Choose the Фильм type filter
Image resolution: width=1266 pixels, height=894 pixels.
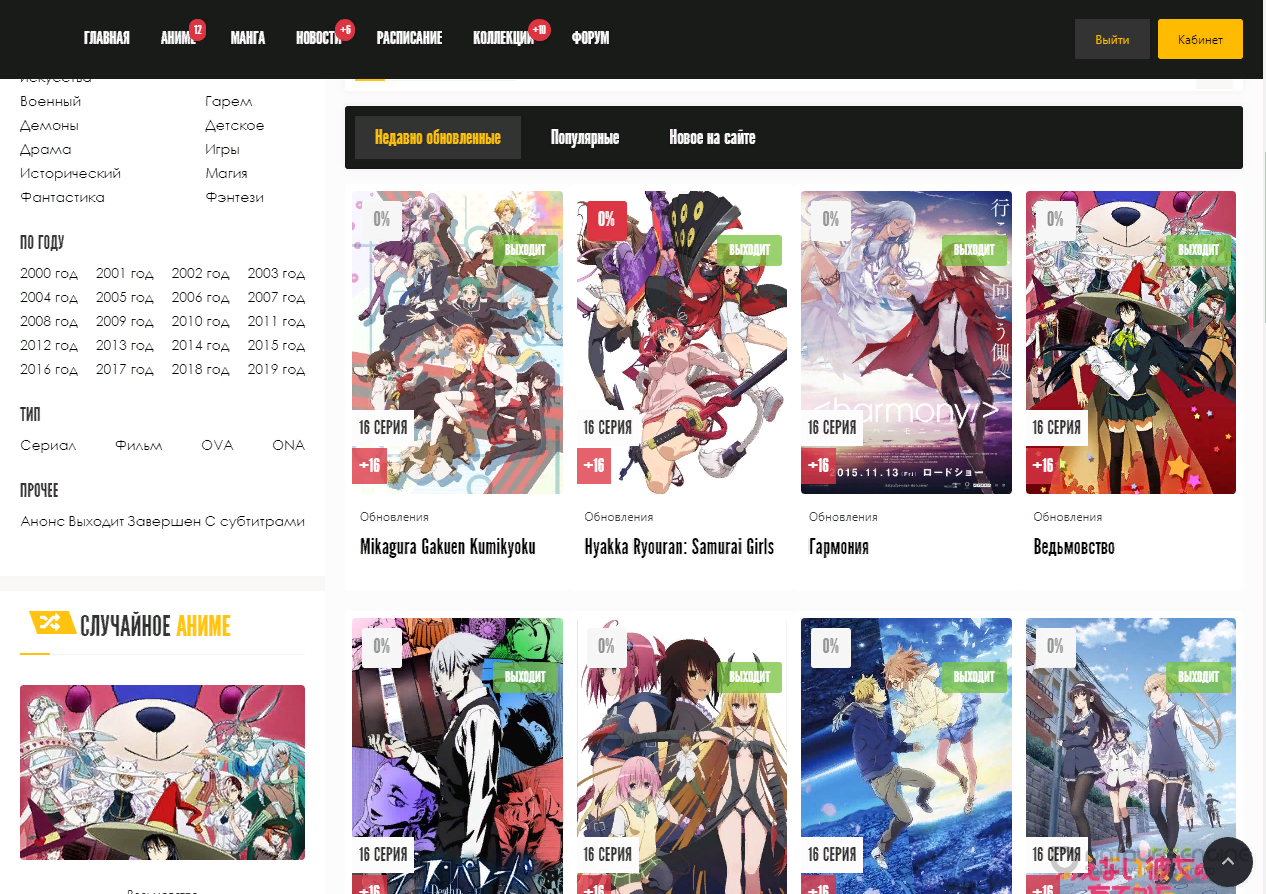click(139, 445)
